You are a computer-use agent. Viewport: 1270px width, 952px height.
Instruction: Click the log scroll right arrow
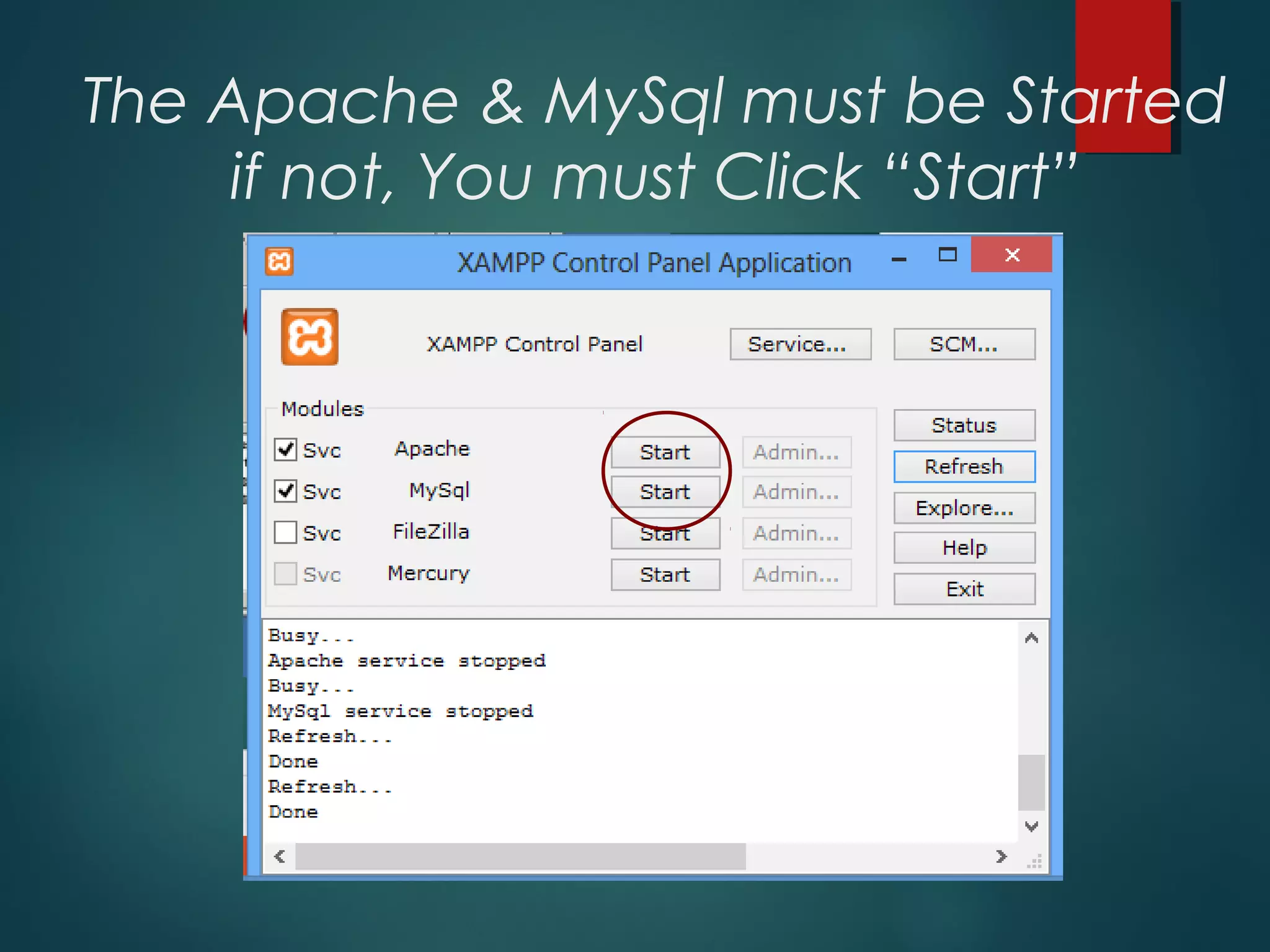[x=1001, y=857]
